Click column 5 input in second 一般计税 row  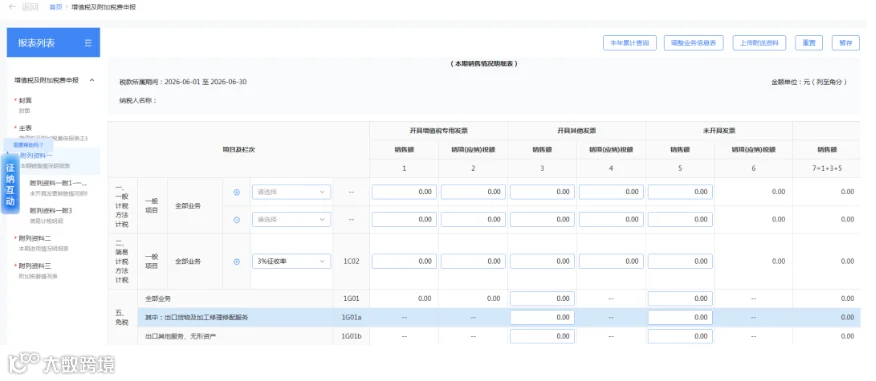tap(680, 220)
